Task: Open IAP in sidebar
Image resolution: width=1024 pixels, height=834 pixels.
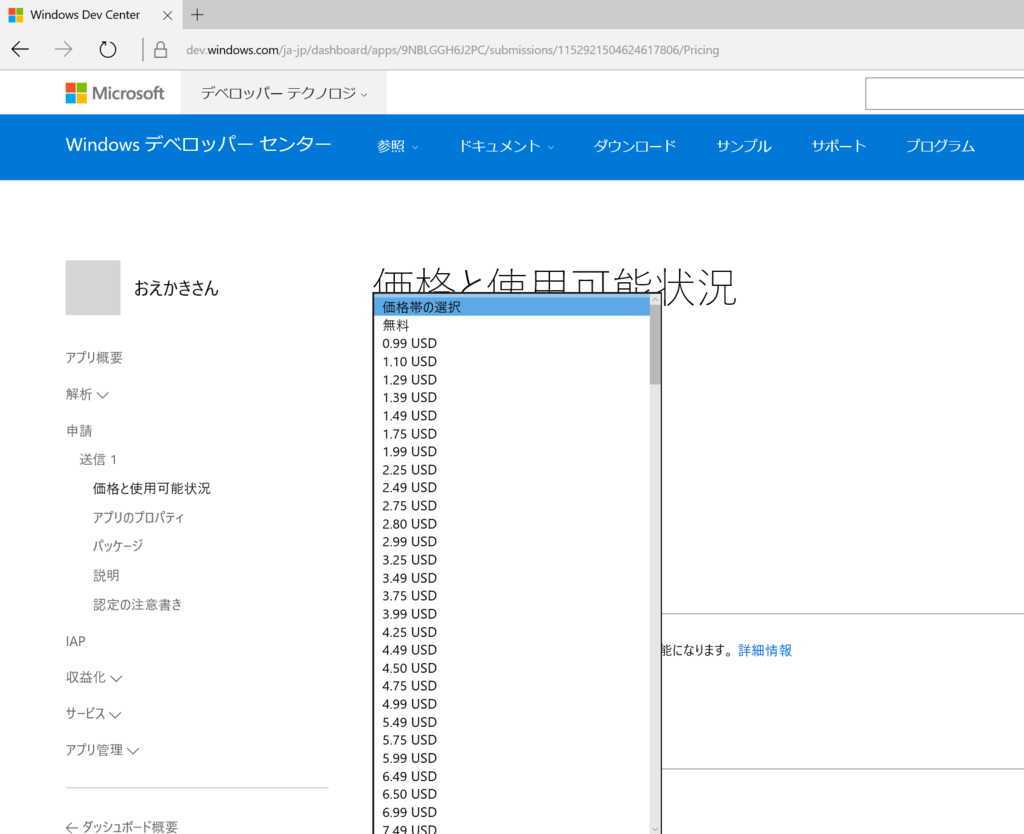Action: pyautogui.click(x=76, y=641)
